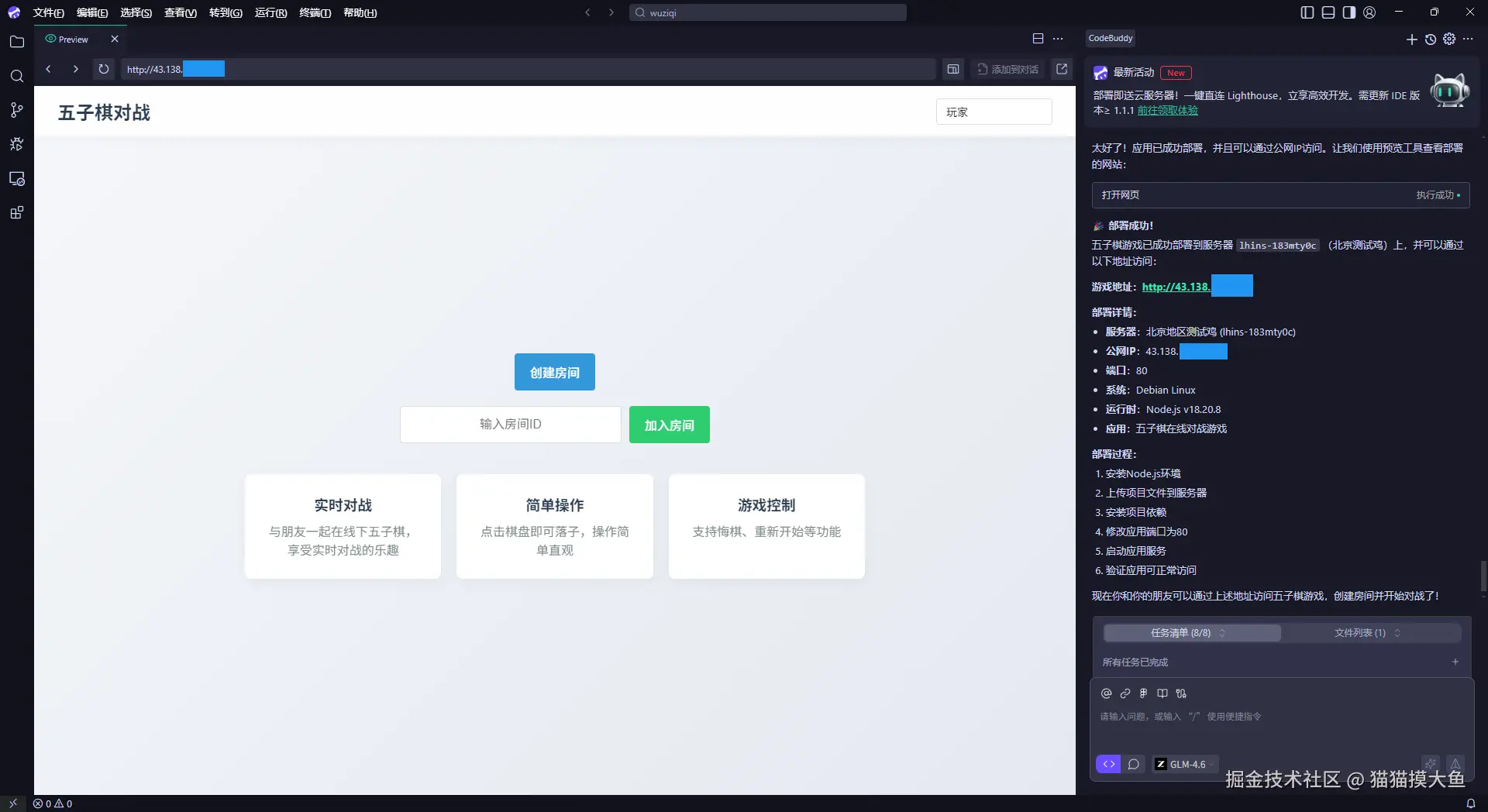Open the 文件(F) menu

(x=48, y=12)
